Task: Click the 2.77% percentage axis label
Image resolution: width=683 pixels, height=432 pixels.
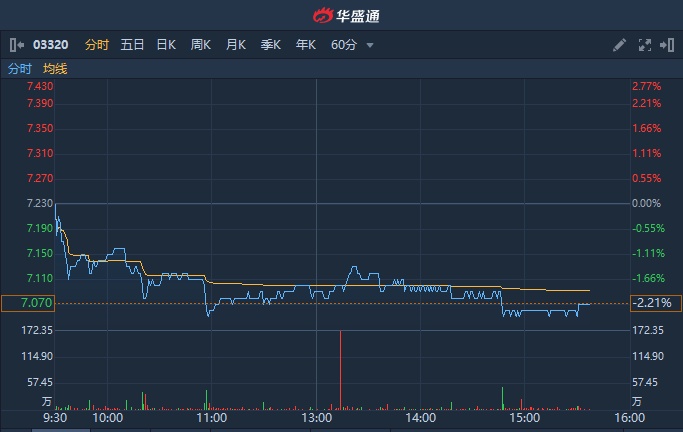Action: (x=646, y=86)
